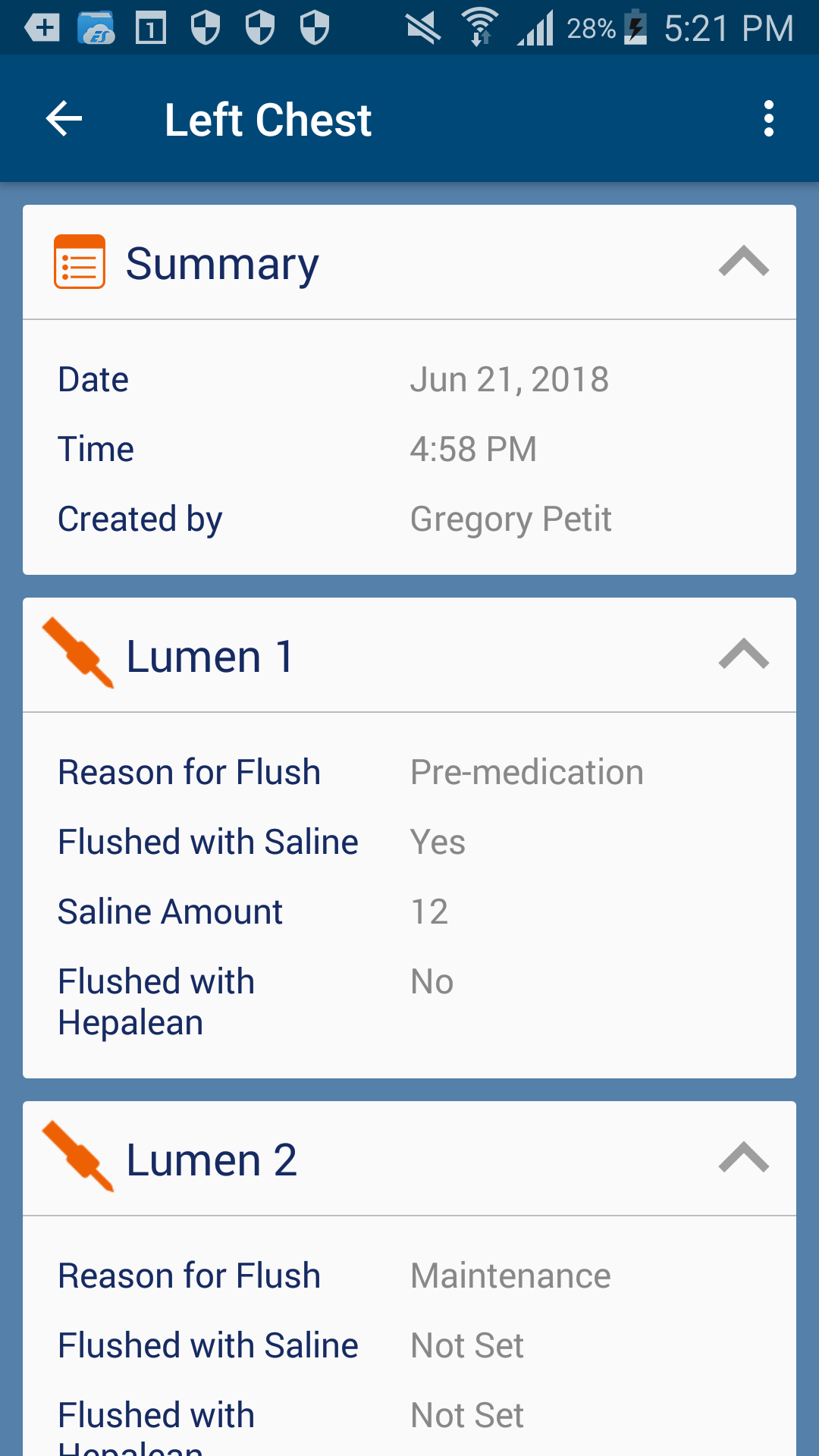Tap the Saline Amount value 12
This screenshot has width=819, height=1456.
coord(429,912)
